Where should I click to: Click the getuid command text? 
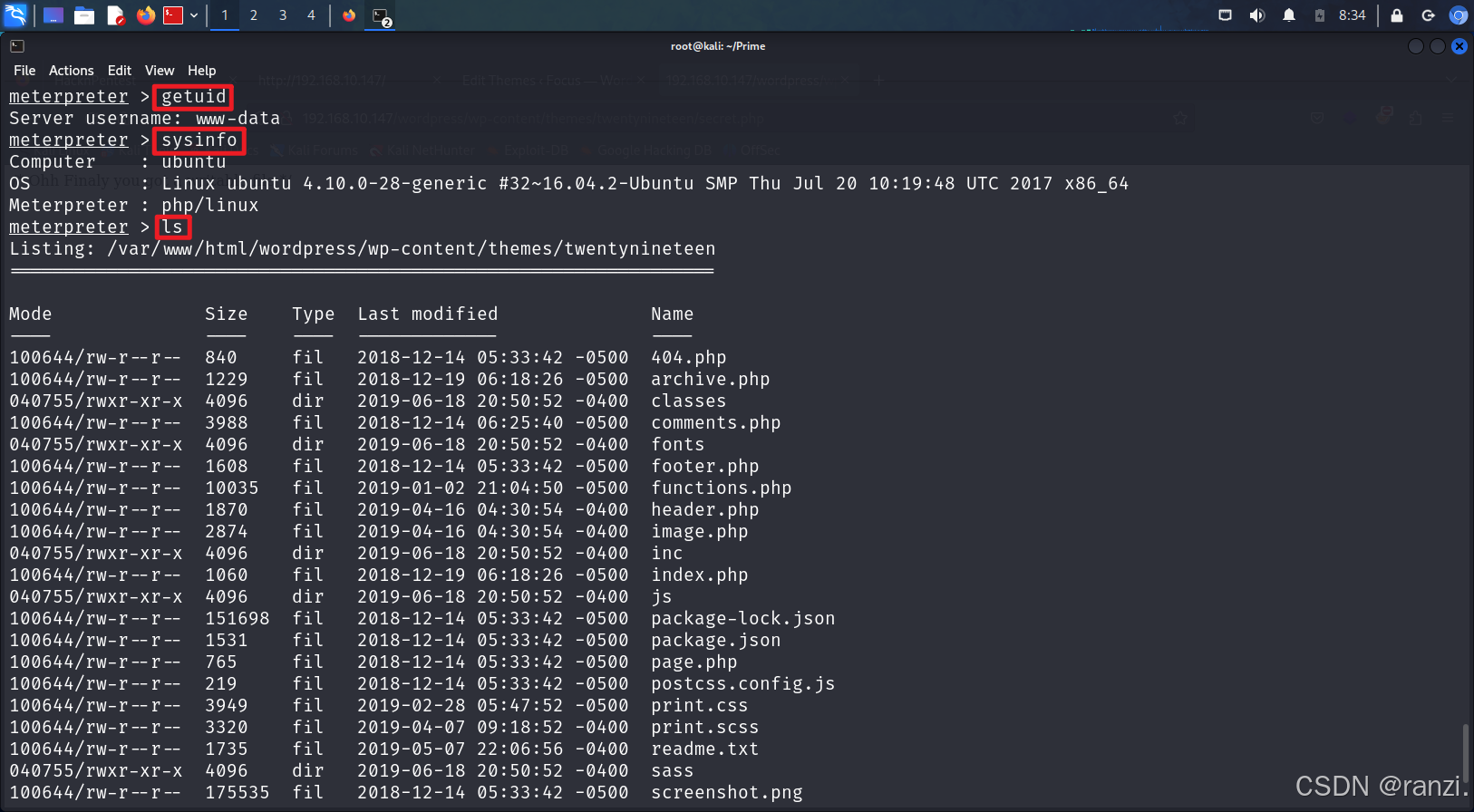193,97
